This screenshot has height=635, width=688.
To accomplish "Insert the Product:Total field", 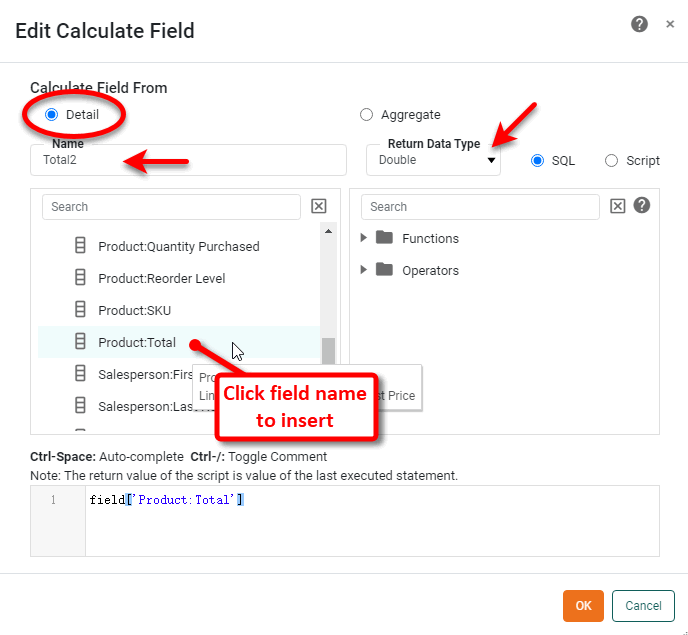I will point(136,342).
